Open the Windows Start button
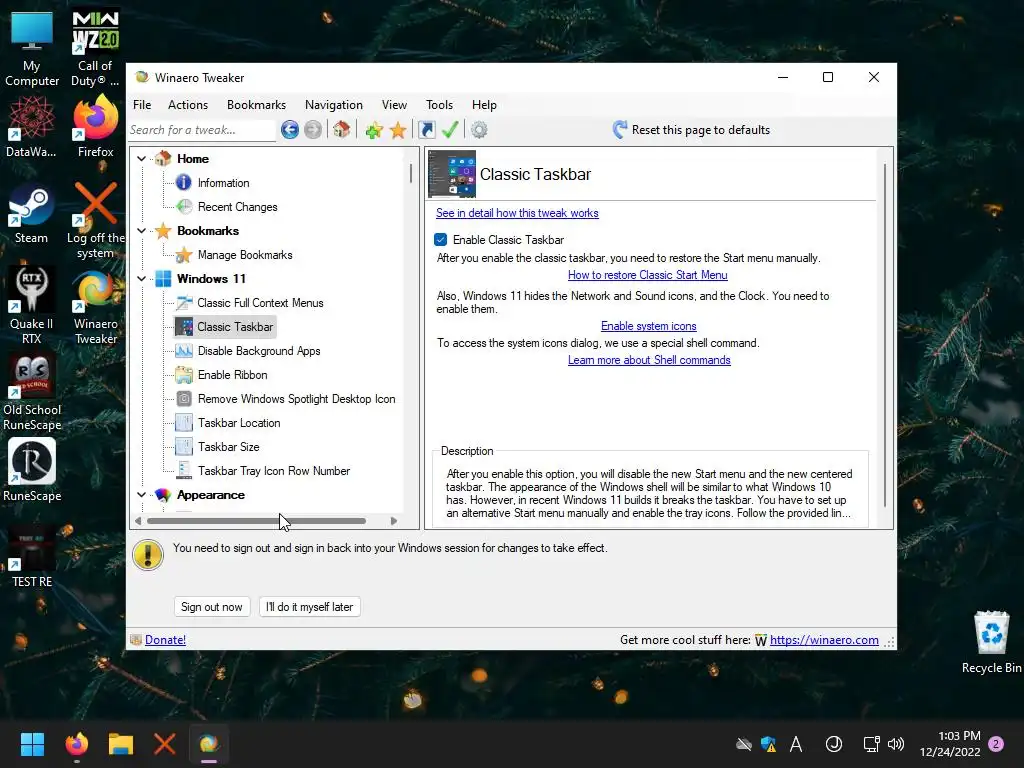 click(x=32, y=744)
